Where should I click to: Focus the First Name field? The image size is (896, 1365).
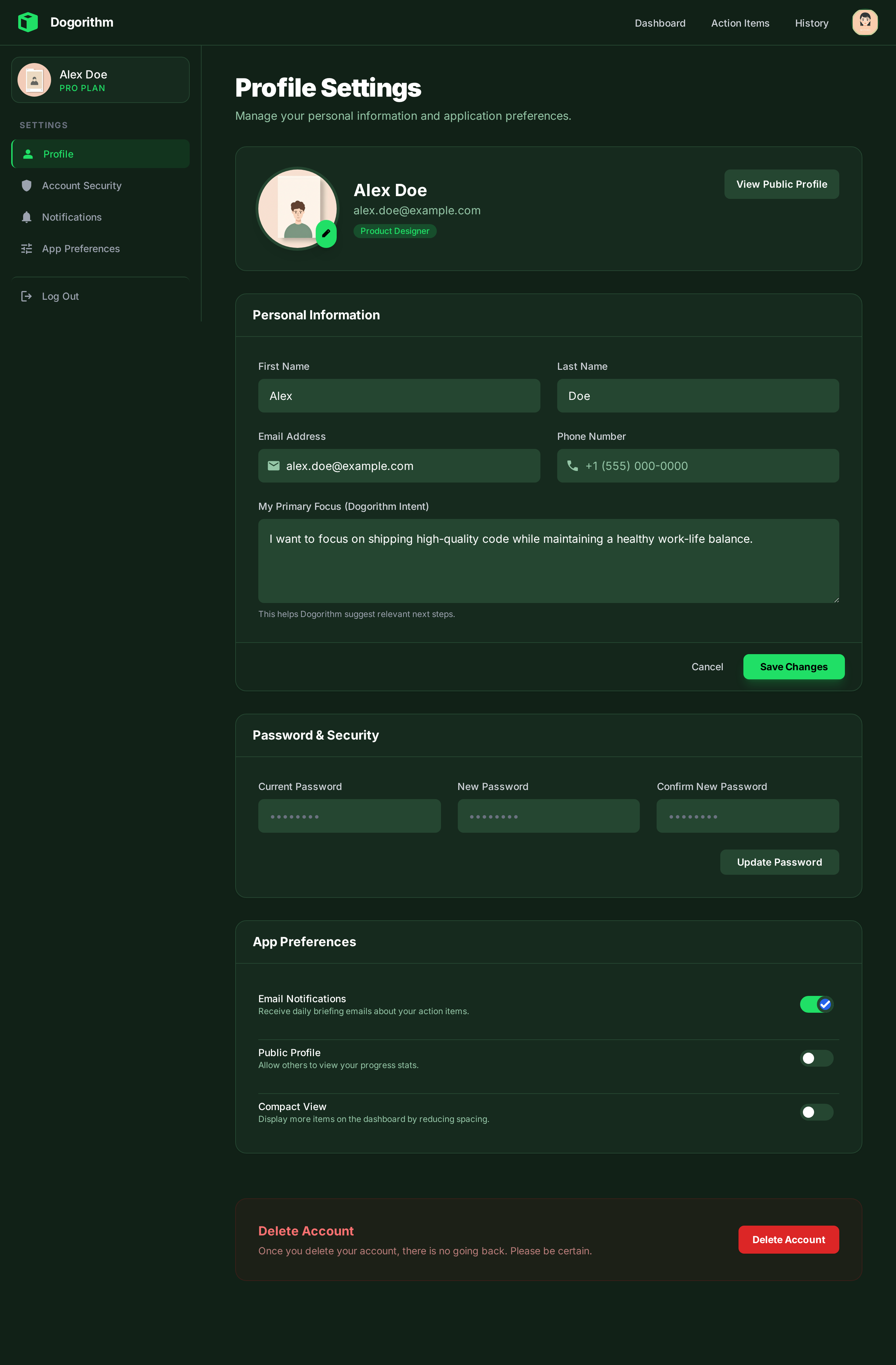tap(399, 396)
